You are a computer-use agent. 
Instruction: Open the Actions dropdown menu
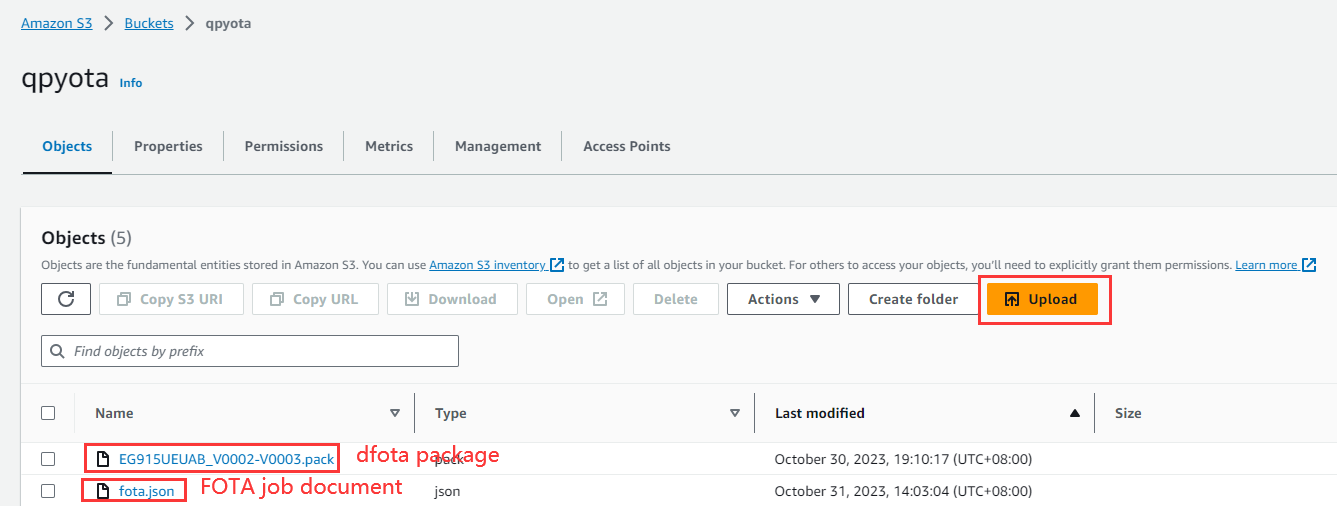[x=783, y=299]
